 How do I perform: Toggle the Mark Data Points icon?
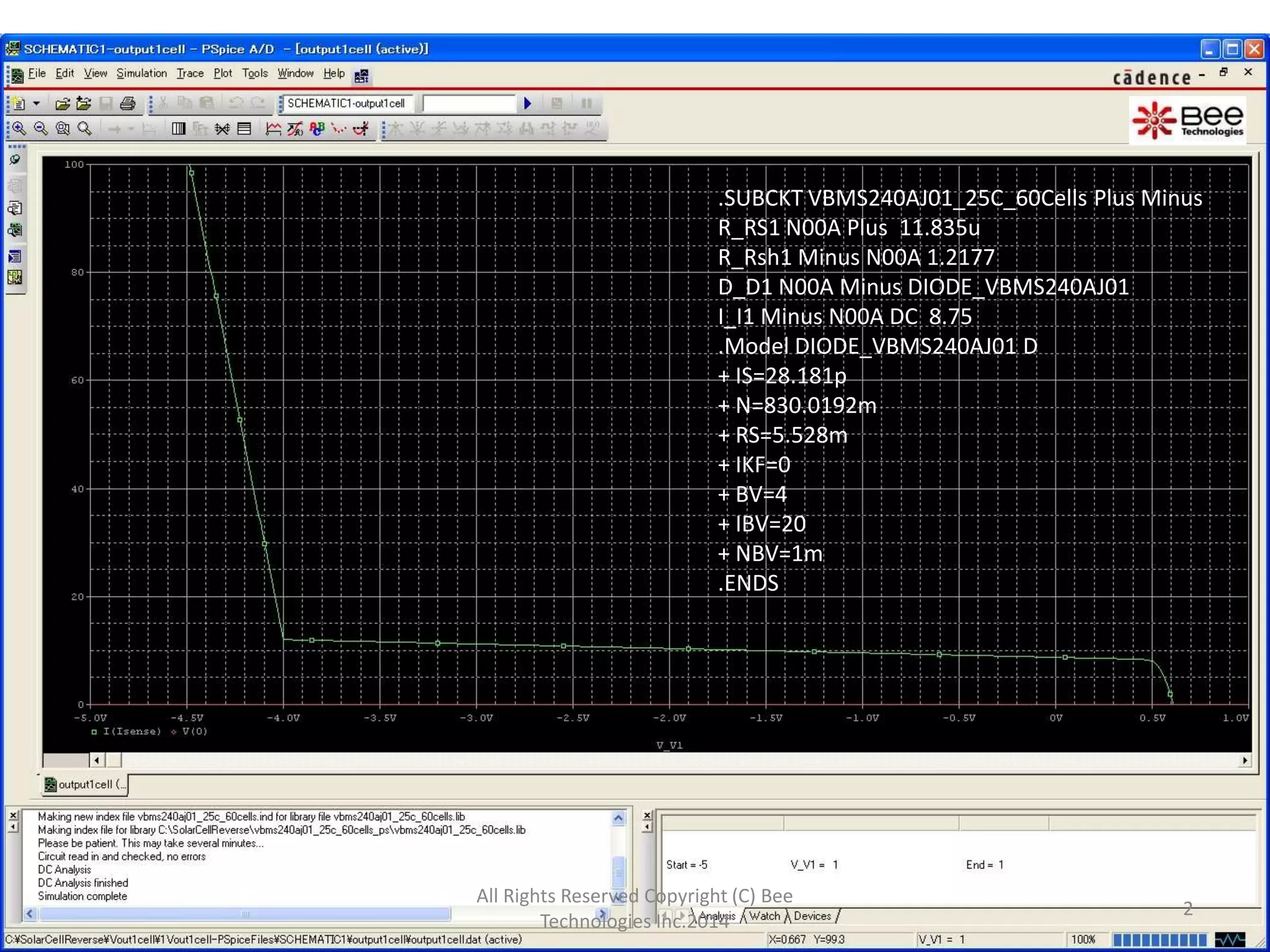[x=339, y=128]
